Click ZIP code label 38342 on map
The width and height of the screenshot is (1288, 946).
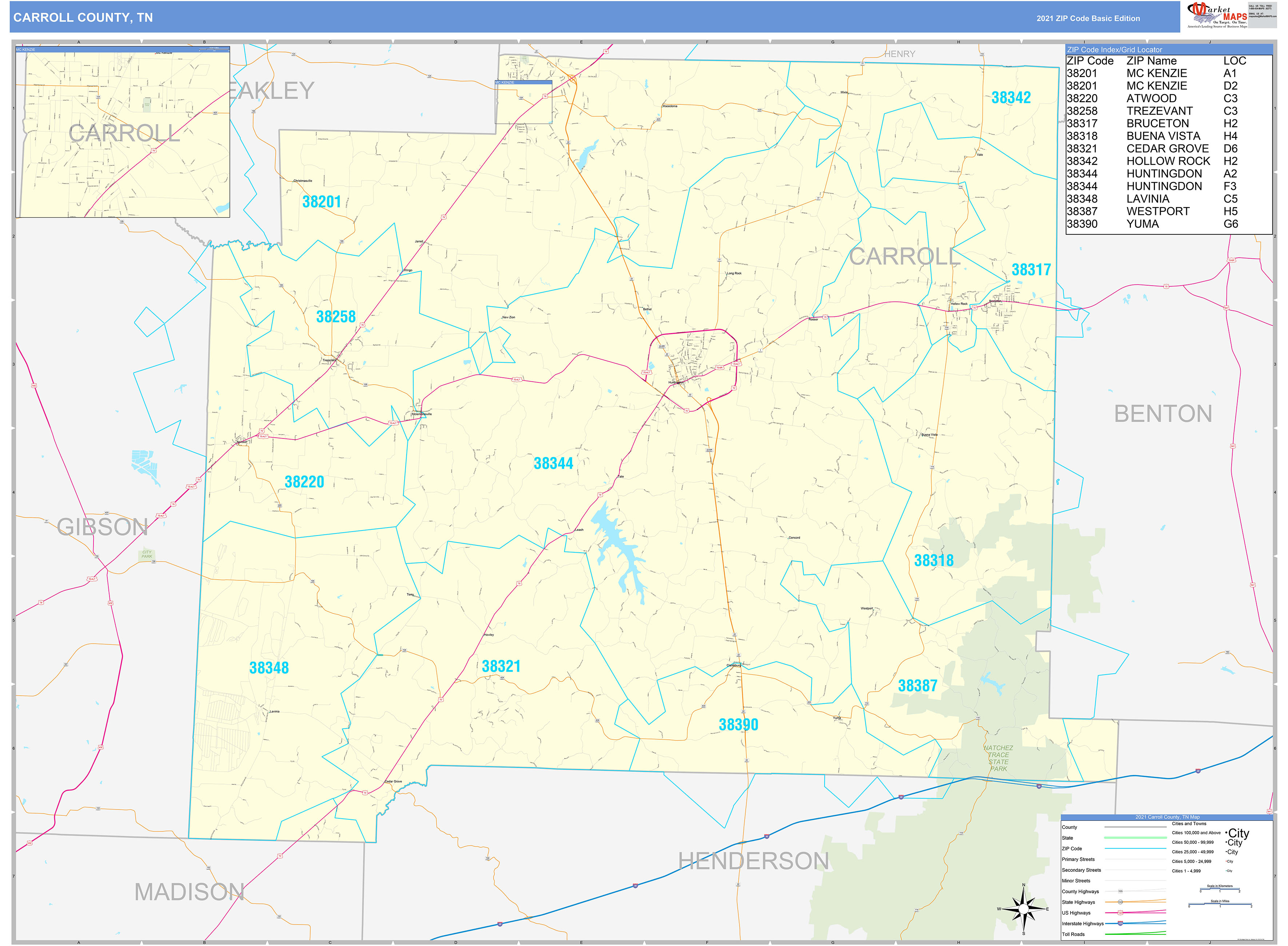coord(1011,98)
